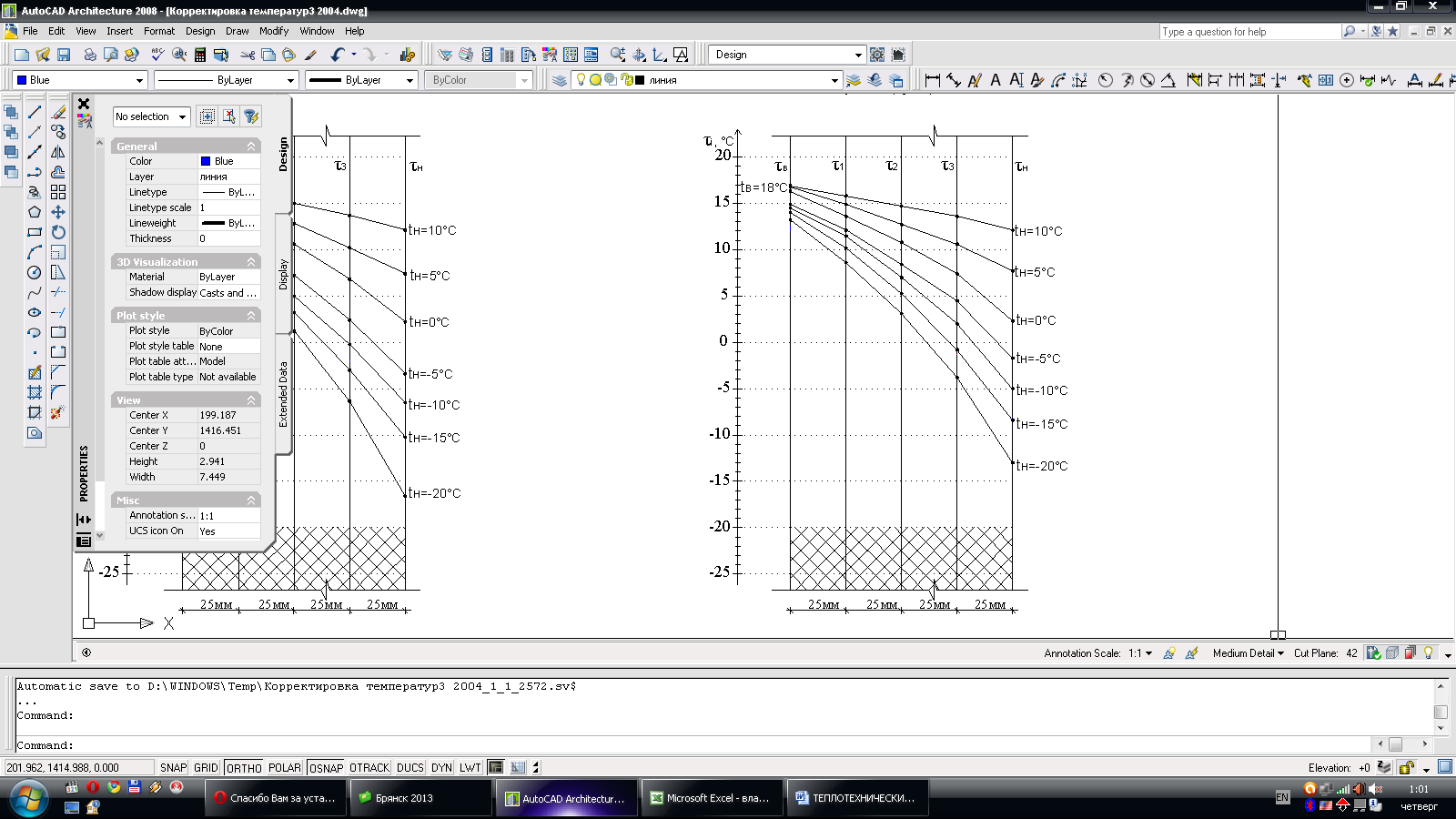Click the Save icon in standard toolbar
The image size is (1456, 819).
coord(64,55)
